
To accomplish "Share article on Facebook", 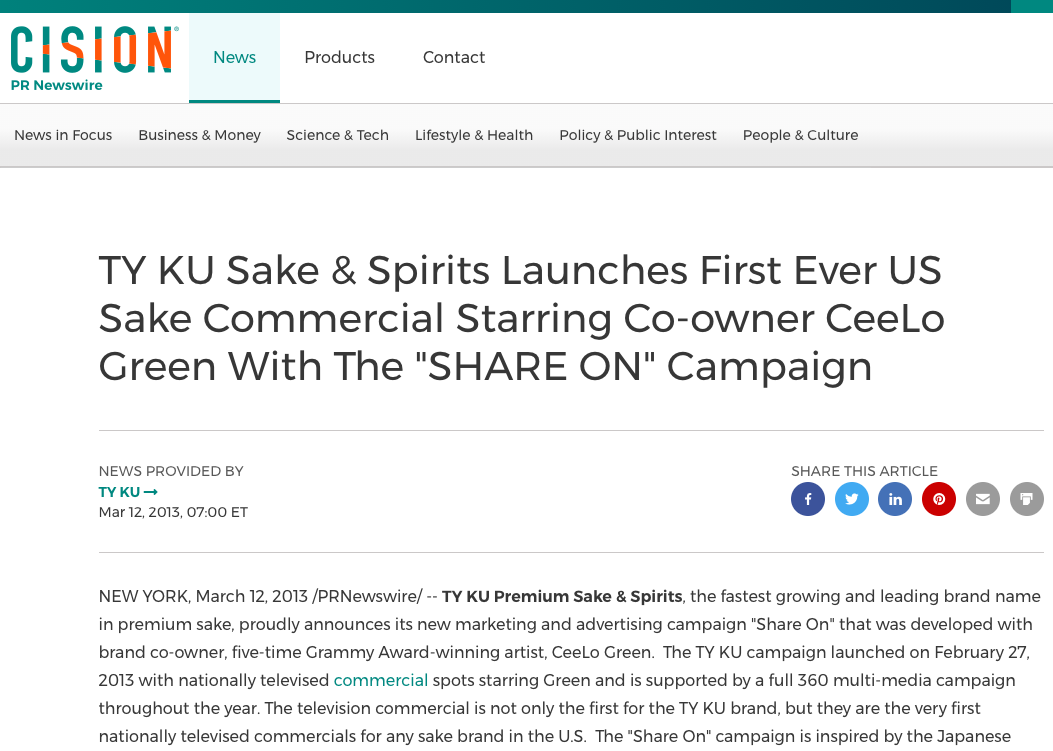I will pyautogui.click(x=808, y=499).
